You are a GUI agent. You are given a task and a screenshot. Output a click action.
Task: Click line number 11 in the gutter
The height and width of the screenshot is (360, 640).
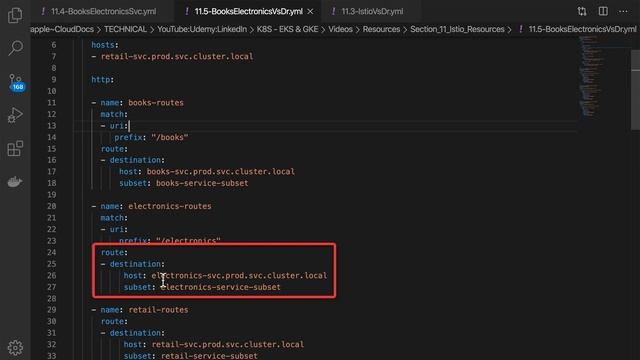click(51, 103)
